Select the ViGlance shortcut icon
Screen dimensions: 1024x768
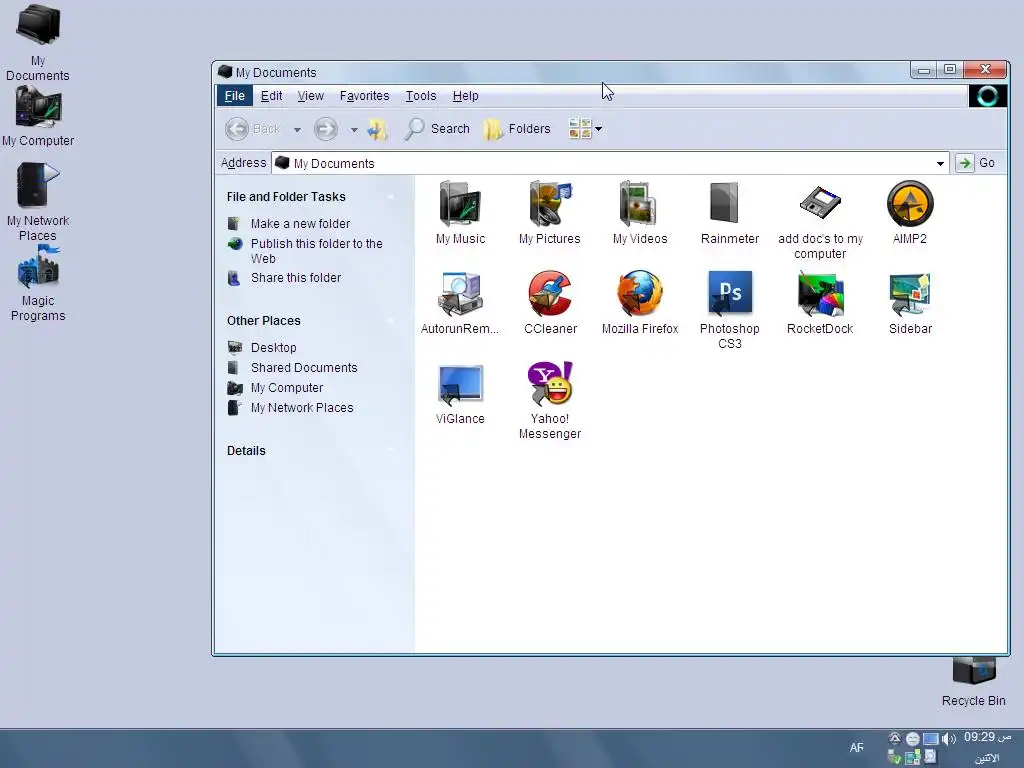pos(460,384)
